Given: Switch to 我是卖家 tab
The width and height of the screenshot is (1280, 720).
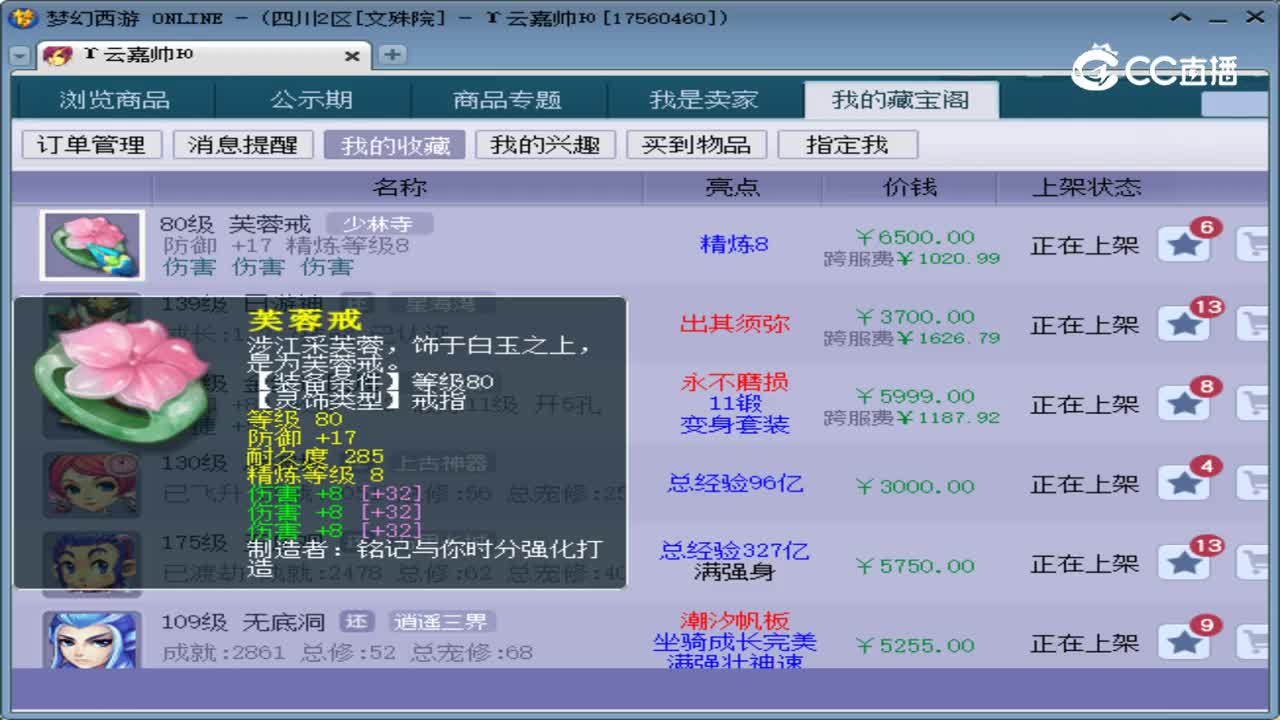Looking at the screenshot, I should [x=704, y=100].
